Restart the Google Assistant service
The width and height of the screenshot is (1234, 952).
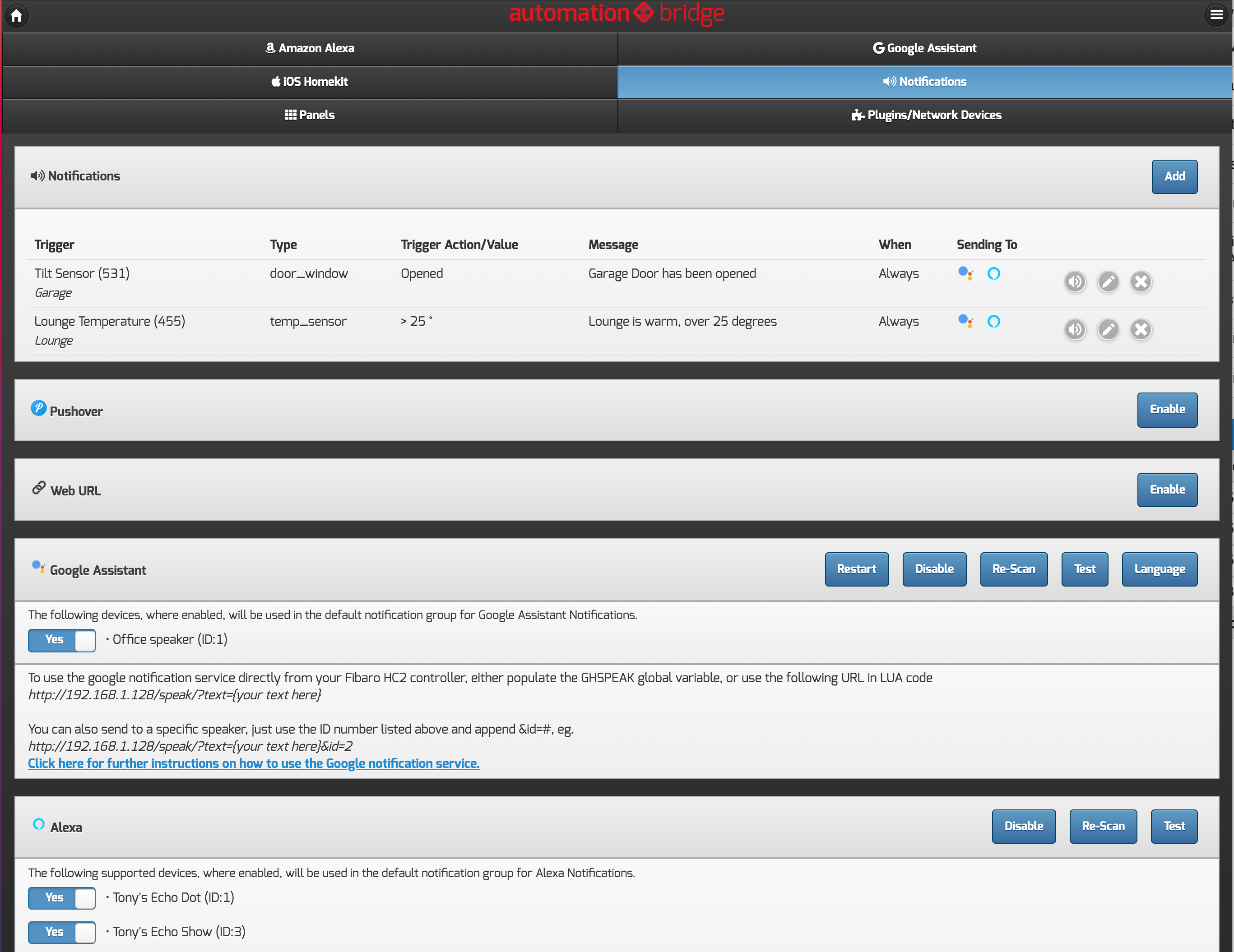coord(857,569)
